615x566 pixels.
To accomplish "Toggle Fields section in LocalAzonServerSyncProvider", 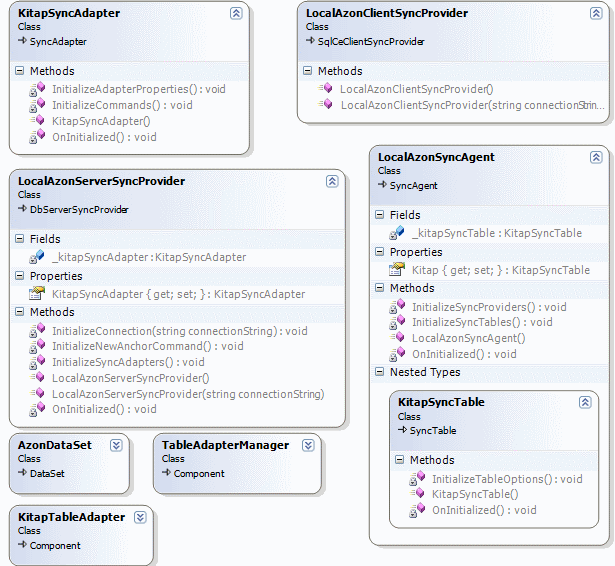I will pyautogui.click(x=21, y=240).
